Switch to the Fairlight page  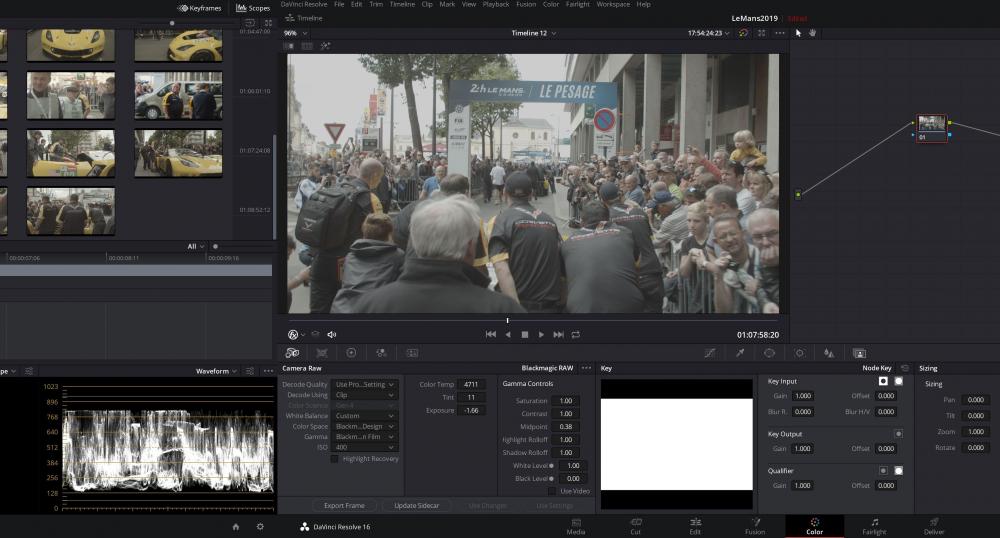coord(874,527)
